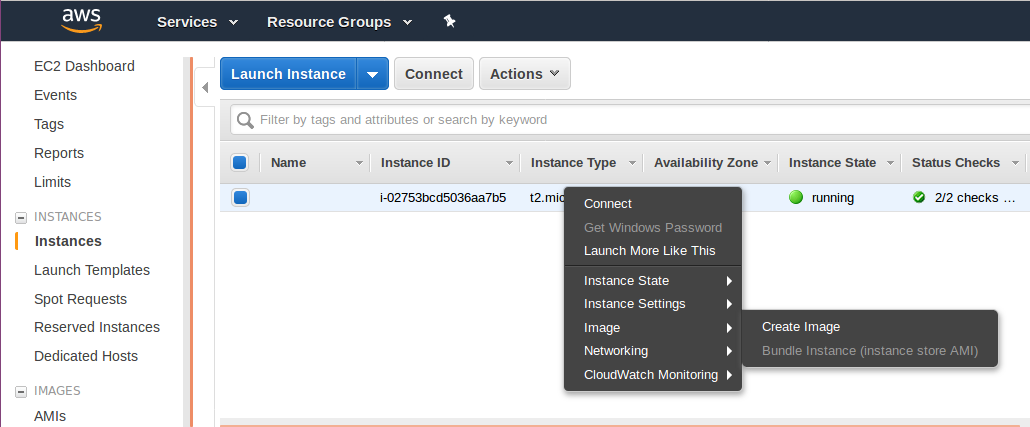Click the instance ID i-02753bcd5036aa7b5 cell
This screenshot has width=1030, height=427.
click(x=443, y=197)
